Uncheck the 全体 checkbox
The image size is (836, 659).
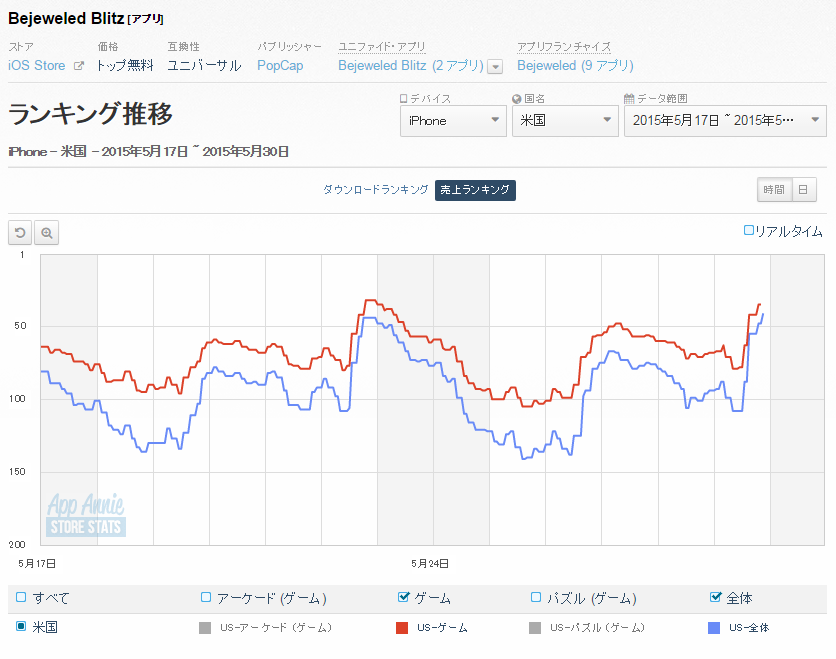click(x=716, y=597)
